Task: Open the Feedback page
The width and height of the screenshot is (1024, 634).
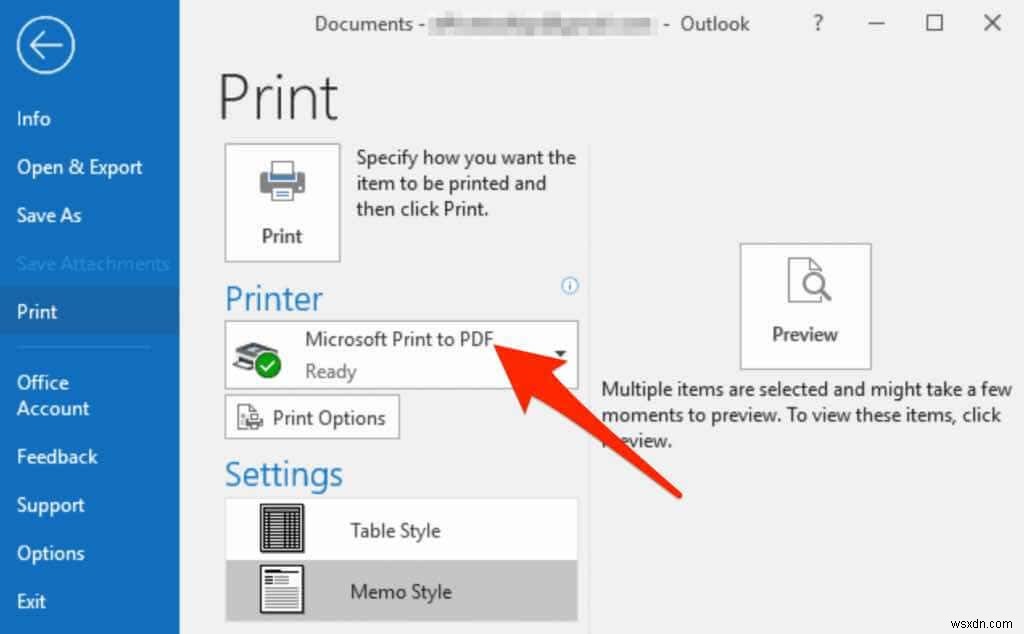Action: [56, 457]
